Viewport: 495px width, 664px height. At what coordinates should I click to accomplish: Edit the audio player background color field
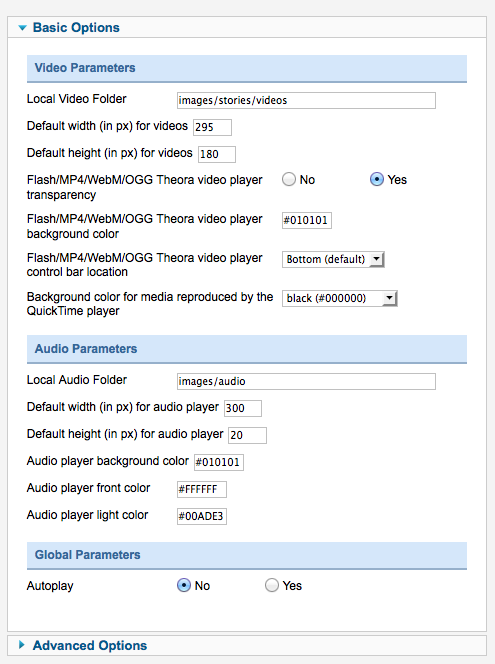tap(218, 462)
